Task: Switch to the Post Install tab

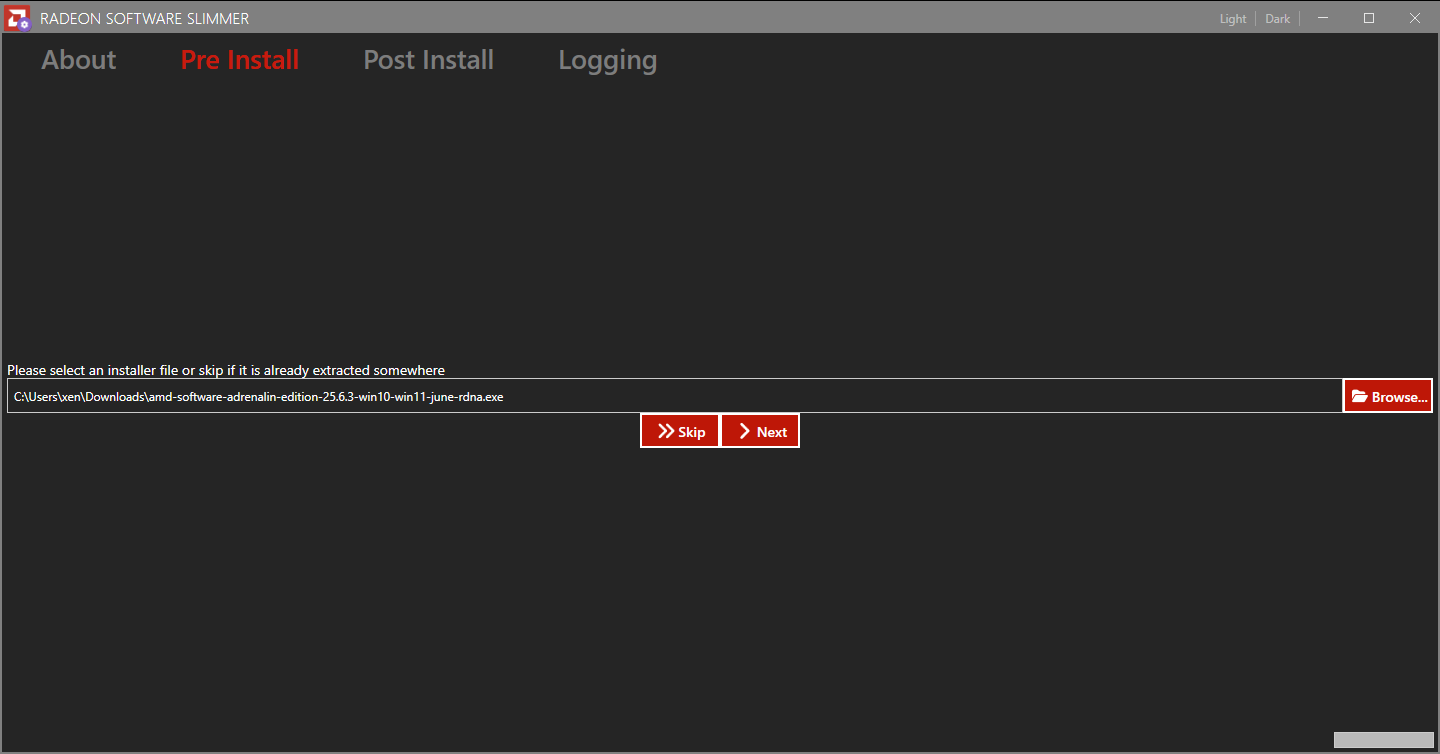Action: pos(429,60)
